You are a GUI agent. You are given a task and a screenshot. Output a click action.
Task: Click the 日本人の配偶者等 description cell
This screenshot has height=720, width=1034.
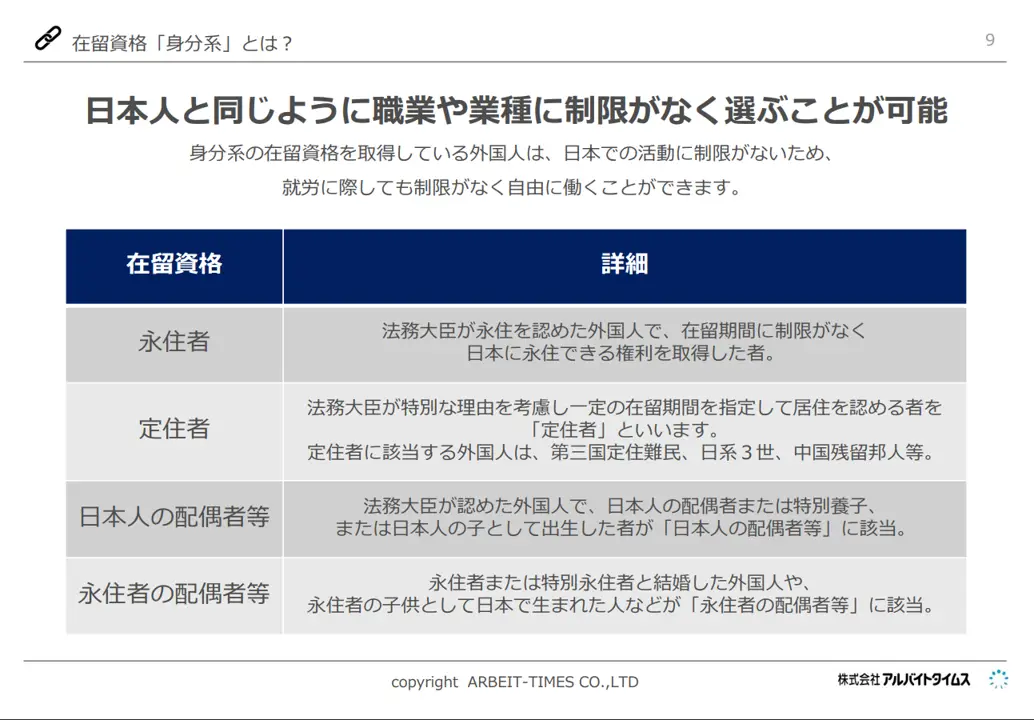(624, 517)
